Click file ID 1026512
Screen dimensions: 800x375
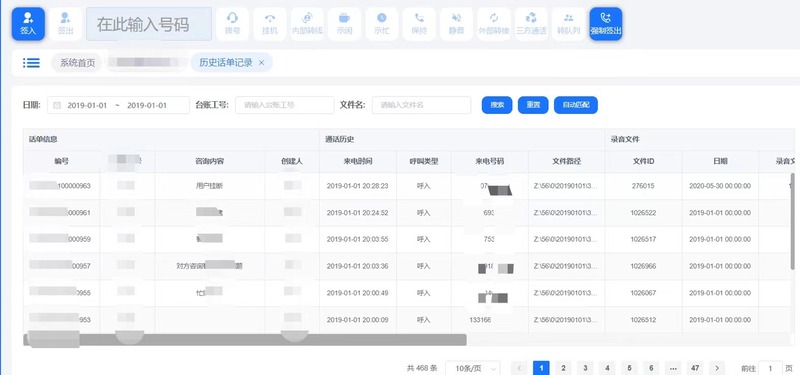(643, 320)
